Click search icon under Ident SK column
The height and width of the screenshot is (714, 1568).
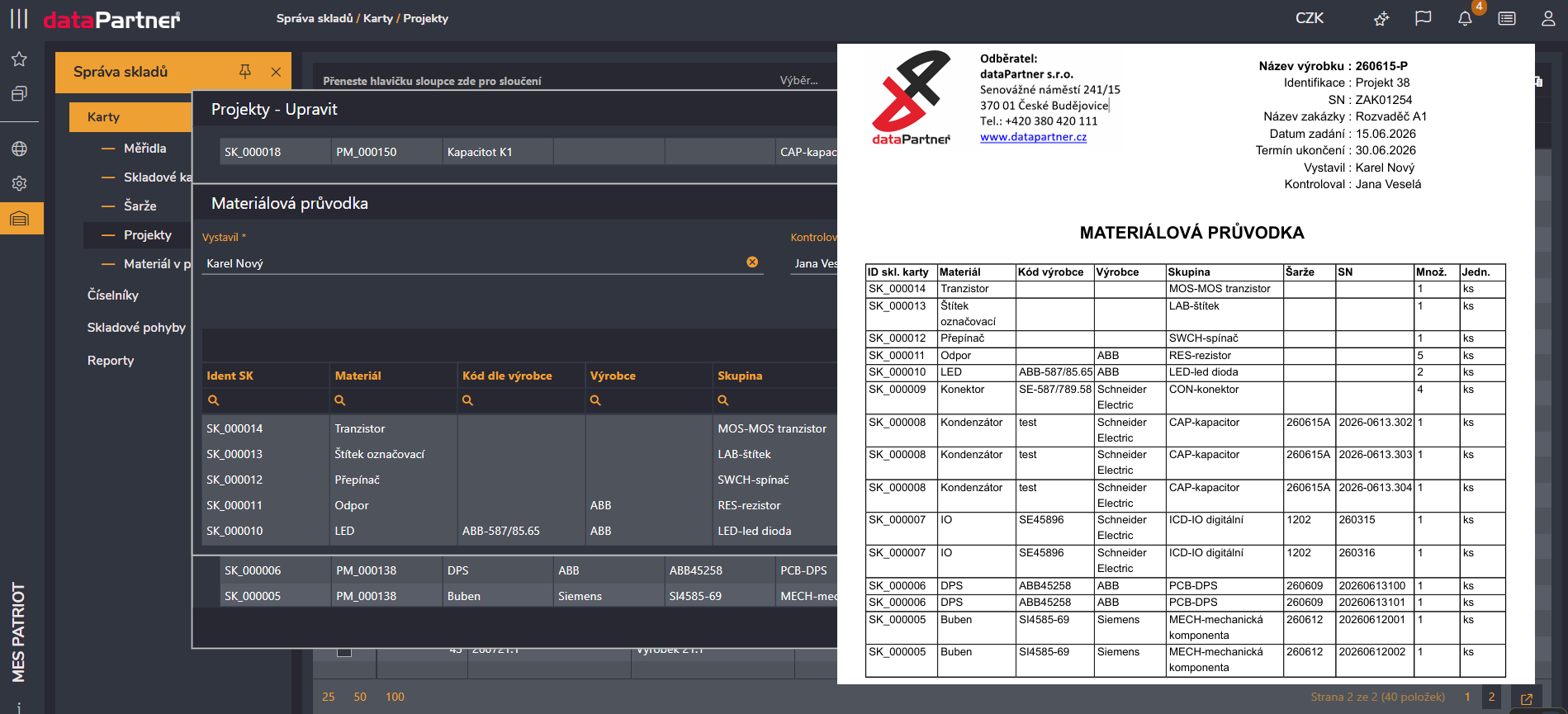click(214, 400)
